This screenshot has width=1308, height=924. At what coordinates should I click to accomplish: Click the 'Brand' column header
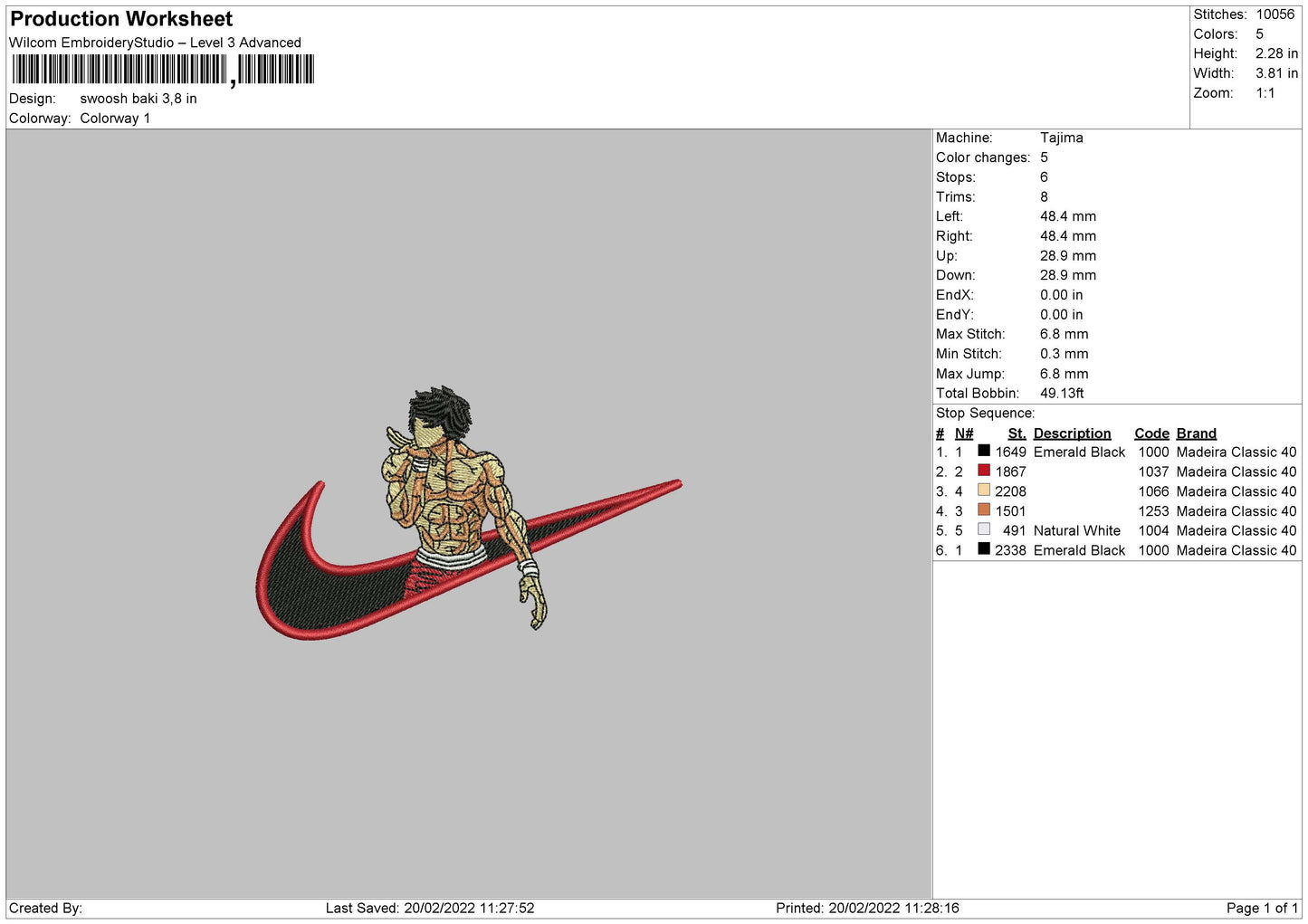coord(1197,433)
